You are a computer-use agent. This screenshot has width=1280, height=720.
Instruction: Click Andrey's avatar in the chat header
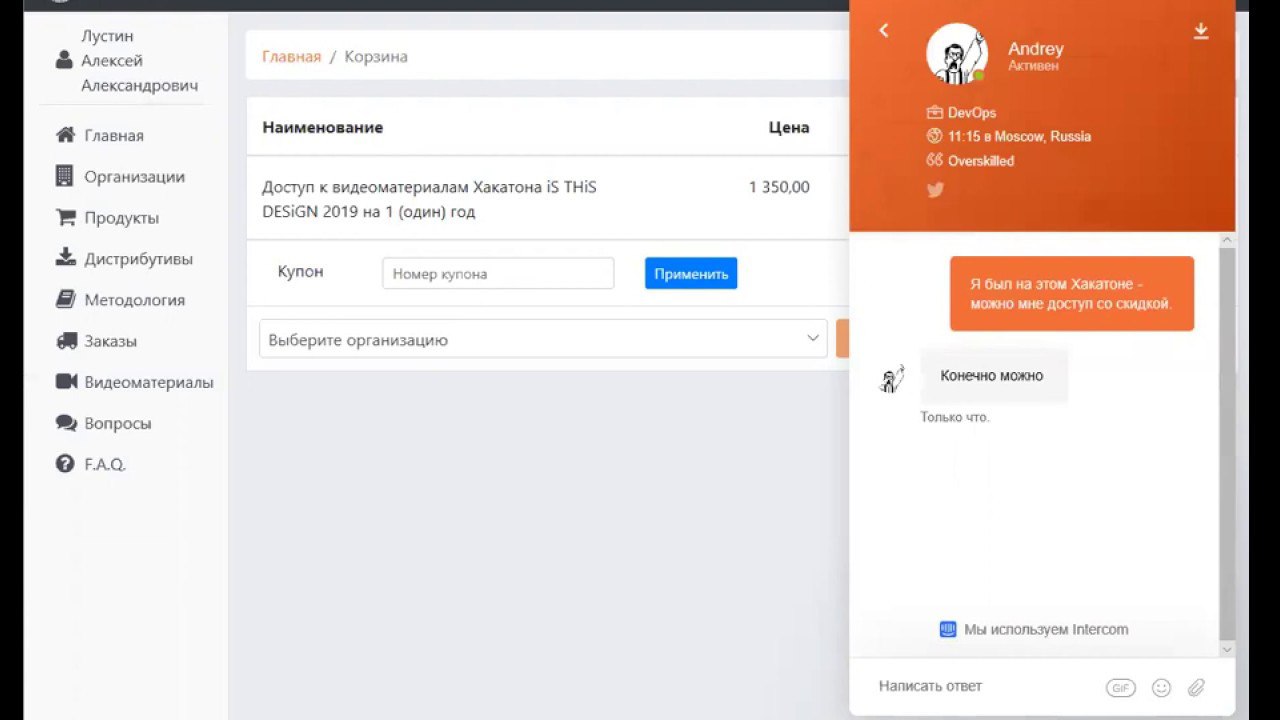(x=957, y=54)
